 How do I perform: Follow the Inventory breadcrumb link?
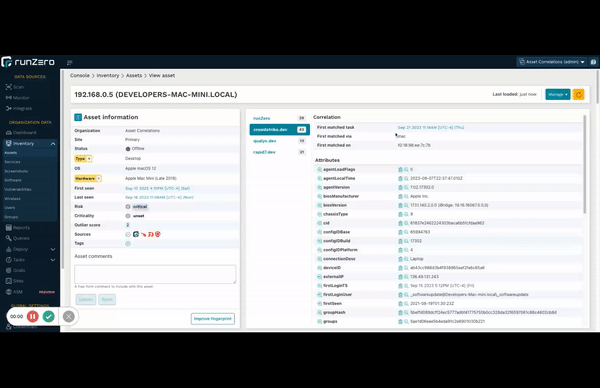click(108, 75)
